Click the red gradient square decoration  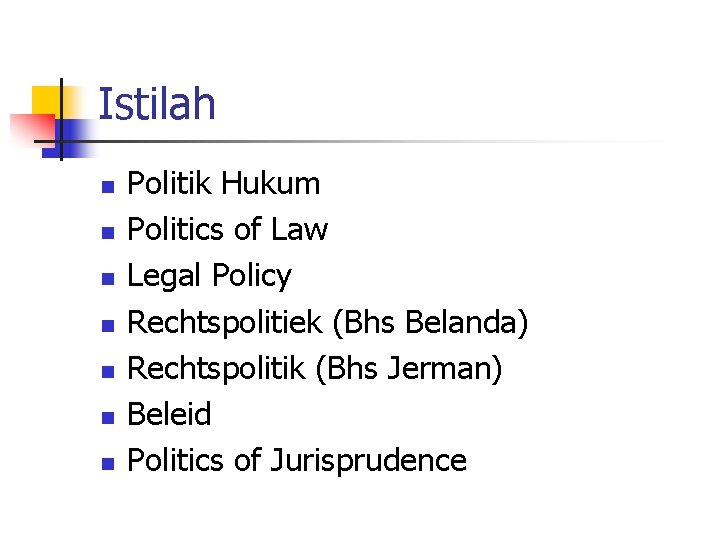coord(33,128)
